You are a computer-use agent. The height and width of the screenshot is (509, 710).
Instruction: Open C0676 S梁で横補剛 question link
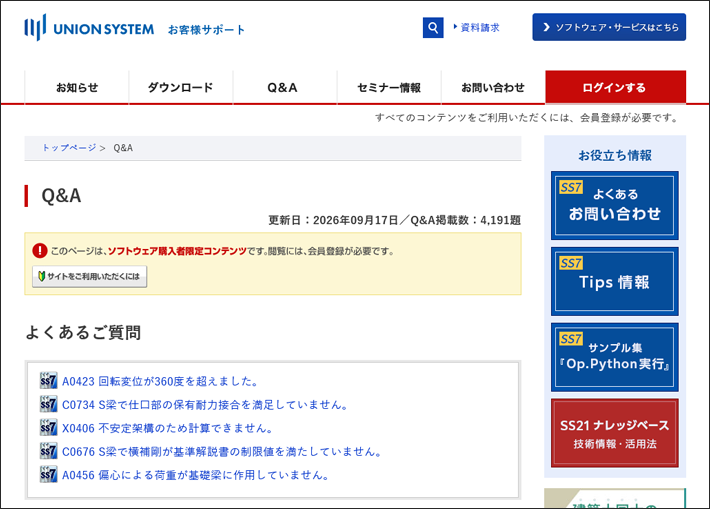[x=223, y=452]
